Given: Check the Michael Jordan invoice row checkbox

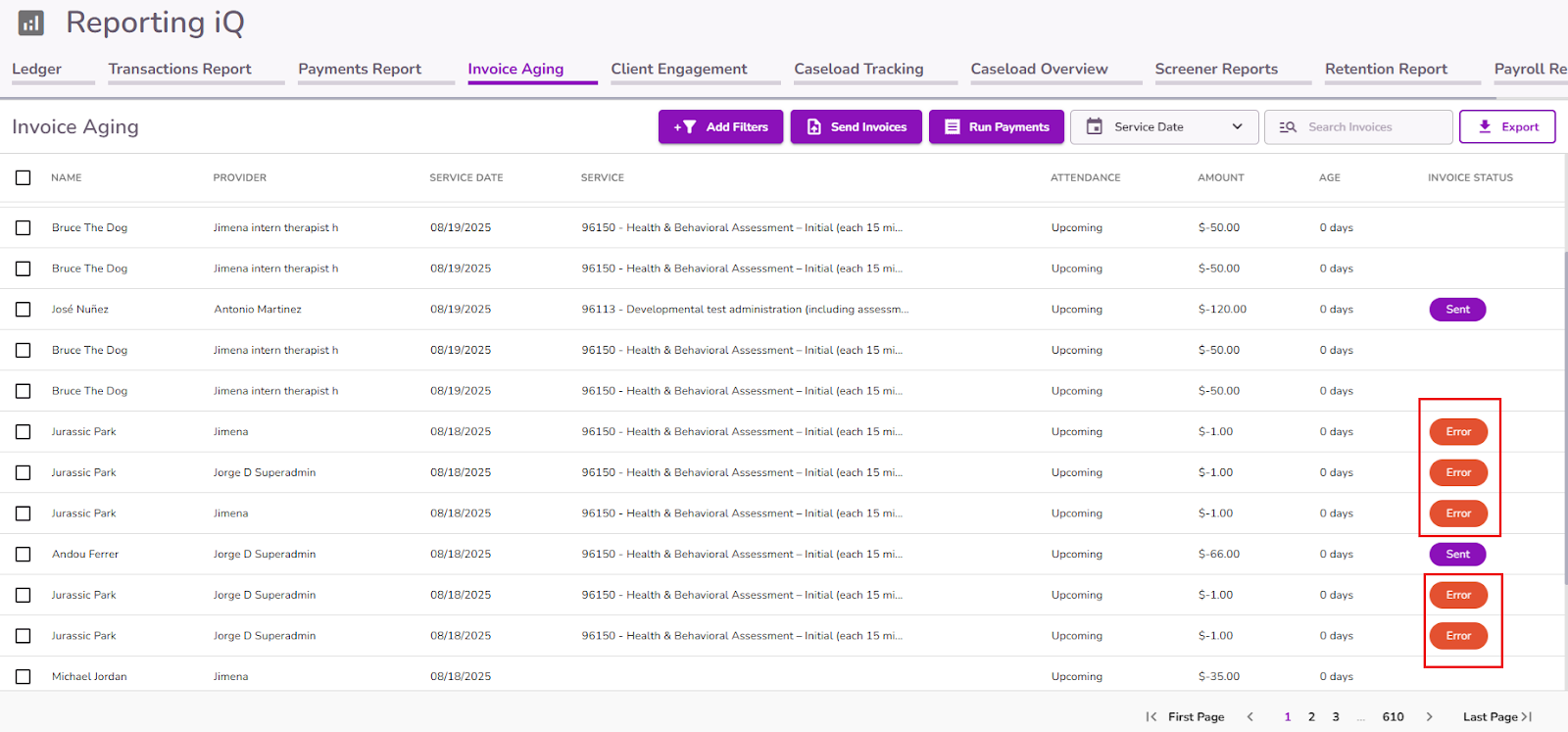Looking at the screenshot, I should 24,677.
